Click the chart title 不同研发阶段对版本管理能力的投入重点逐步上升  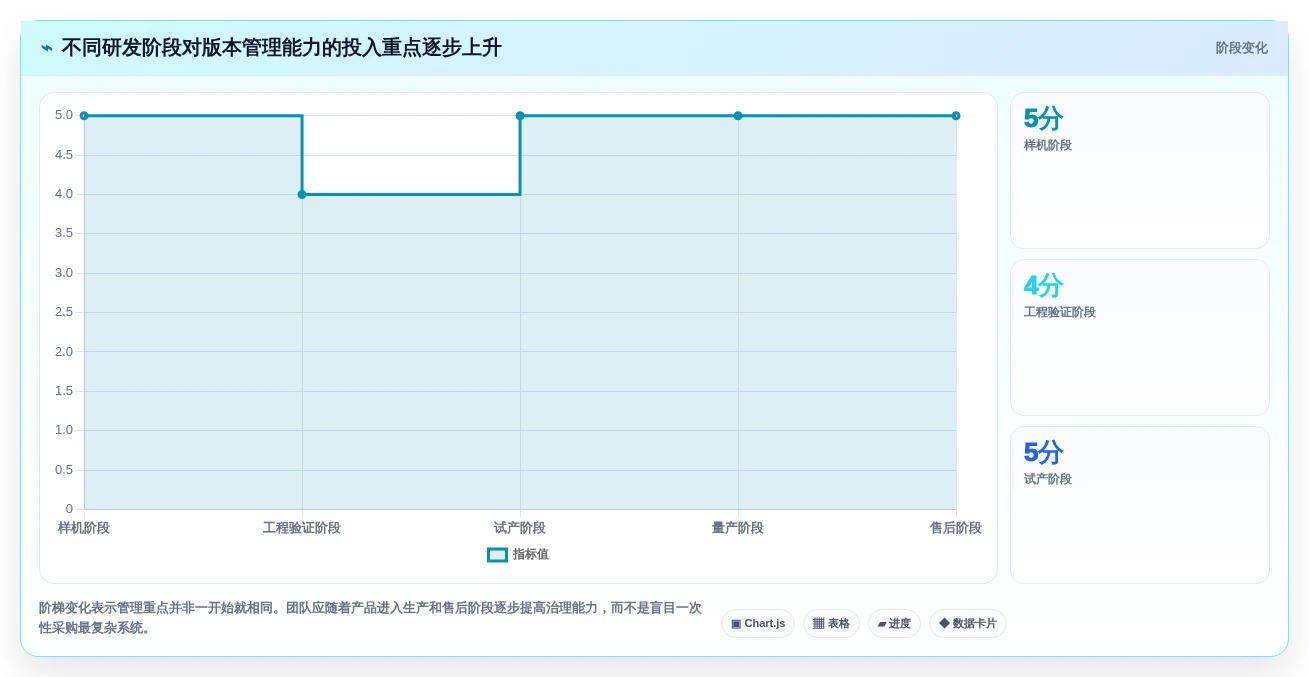(281, 48)
